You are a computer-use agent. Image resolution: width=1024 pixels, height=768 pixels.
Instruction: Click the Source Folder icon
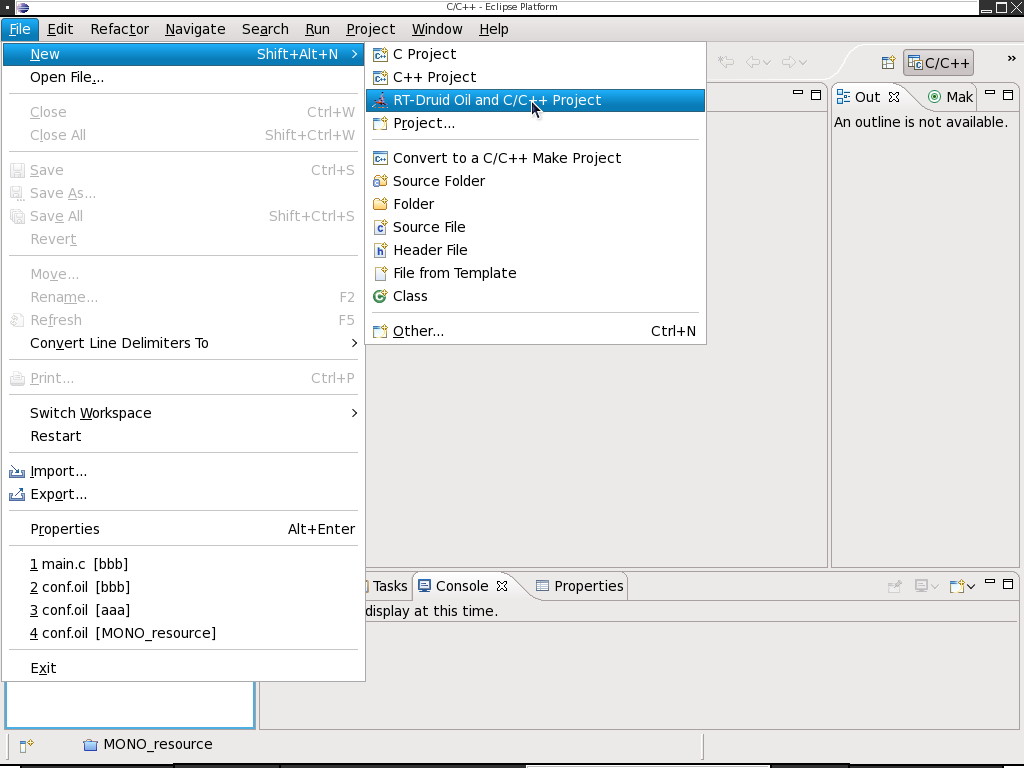(380, 181)
